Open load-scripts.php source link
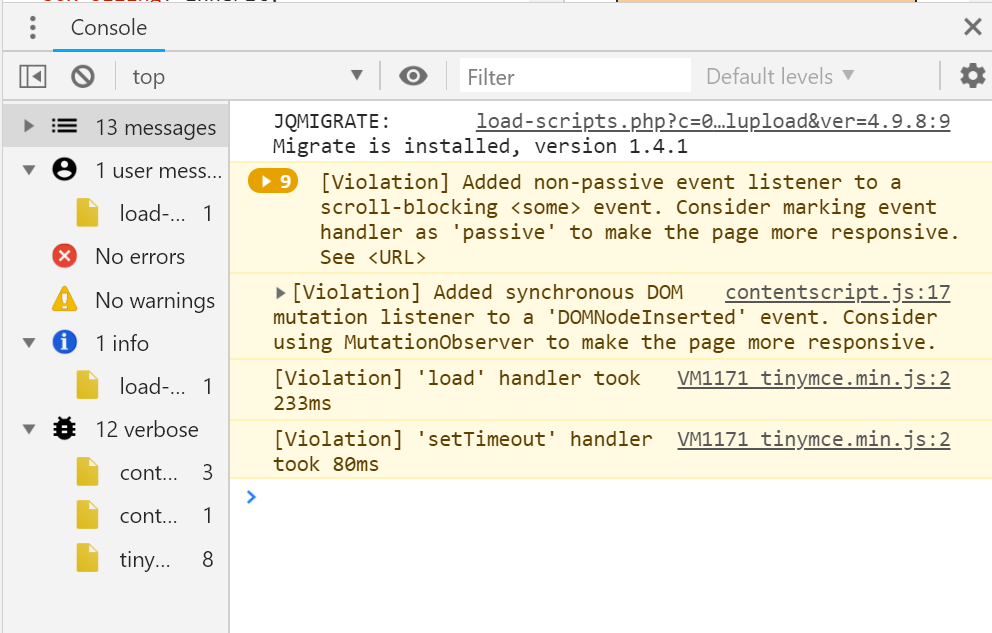This screenshot has width=992, height=633. [x=713, y=121]
